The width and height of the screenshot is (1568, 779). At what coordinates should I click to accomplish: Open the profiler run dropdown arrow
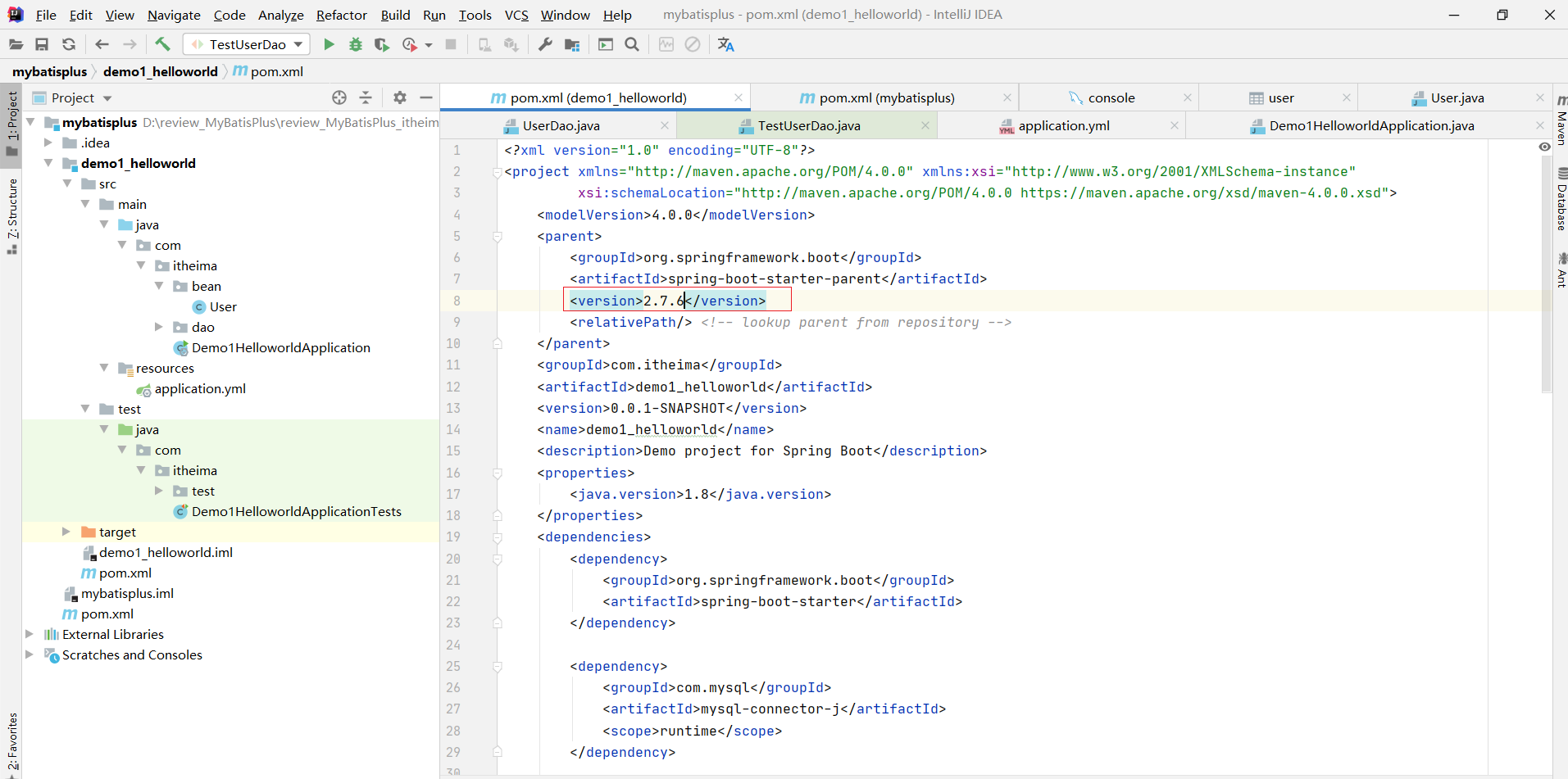pyautogui.click(x=429, y=45)
